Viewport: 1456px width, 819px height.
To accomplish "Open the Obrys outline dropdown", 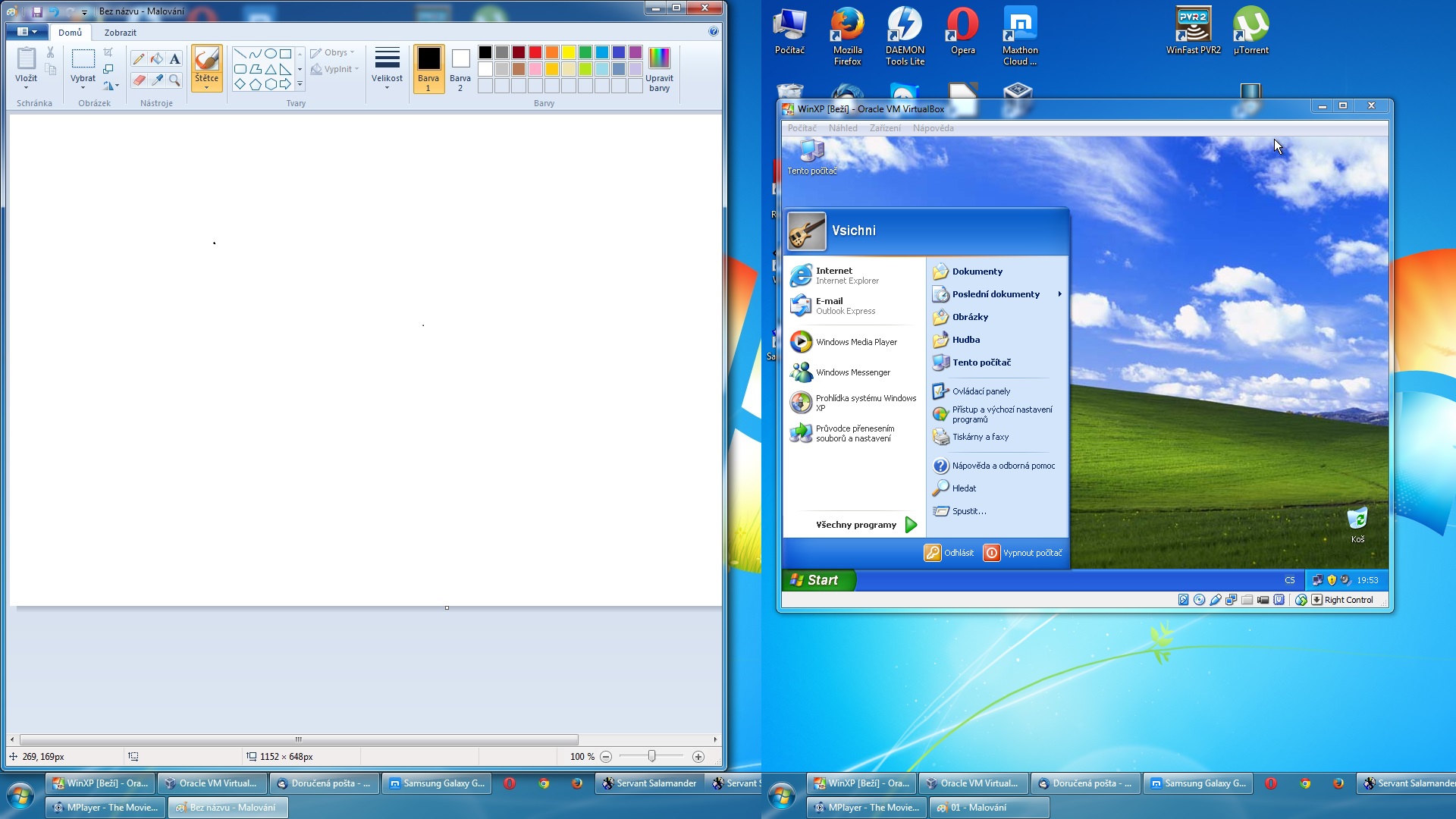I will point(332,52).
